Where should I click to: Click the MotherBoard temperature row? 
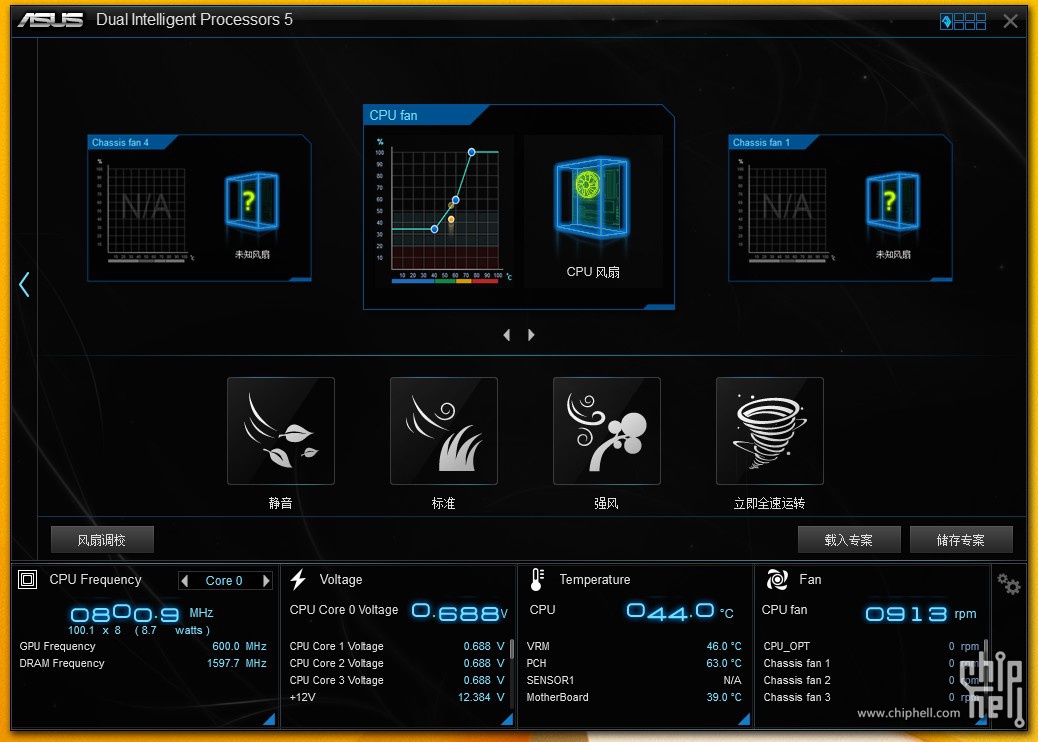[x=634, y=698]
